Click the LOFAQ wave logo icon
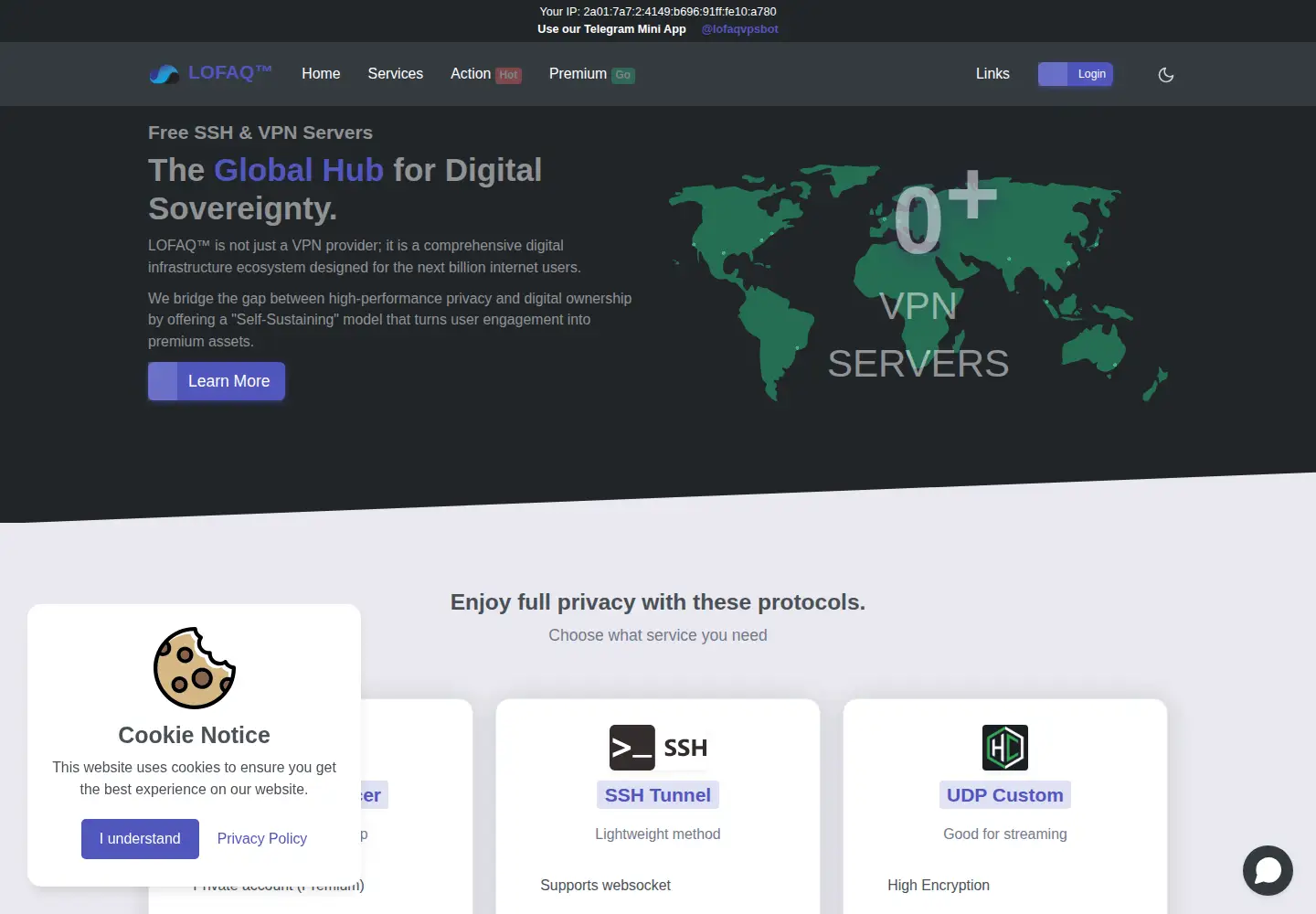 [164, 74]
